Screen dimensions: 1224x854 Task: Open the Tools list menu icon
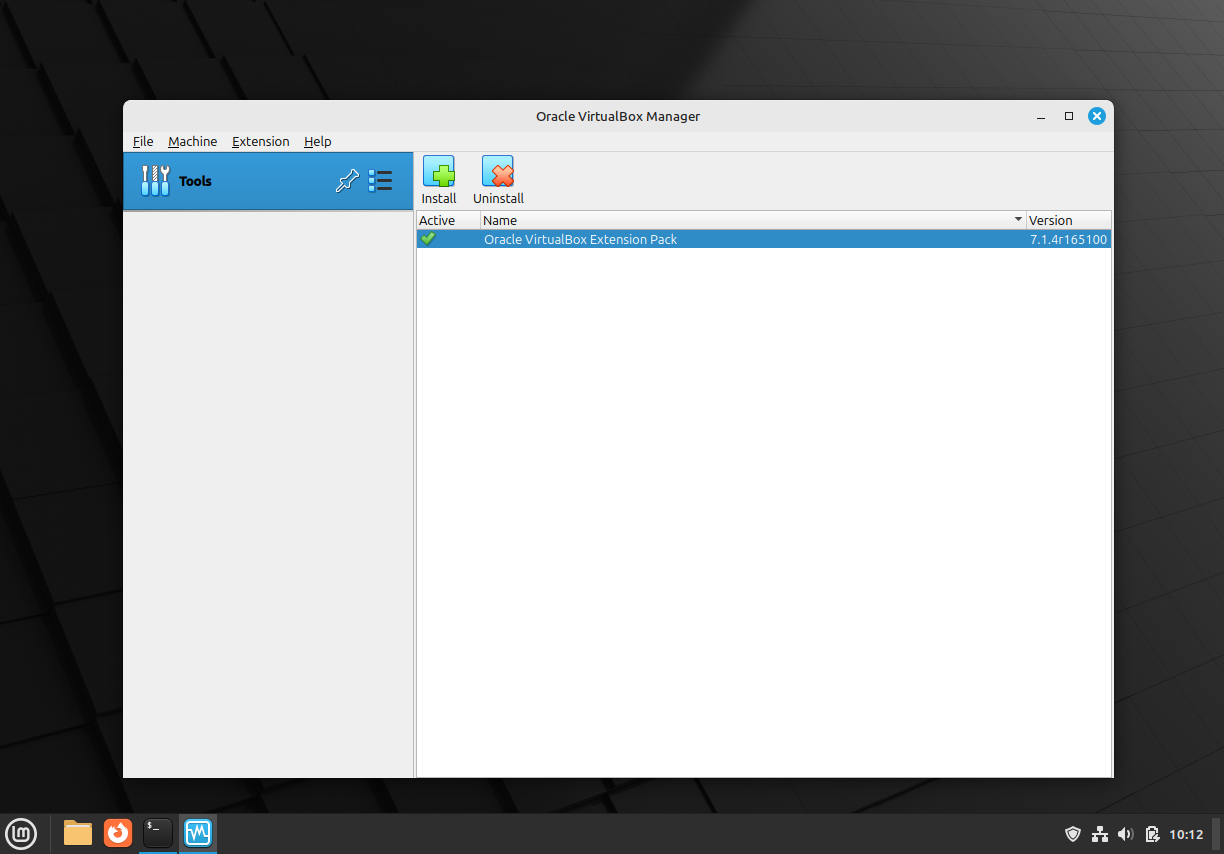point(380,181)
